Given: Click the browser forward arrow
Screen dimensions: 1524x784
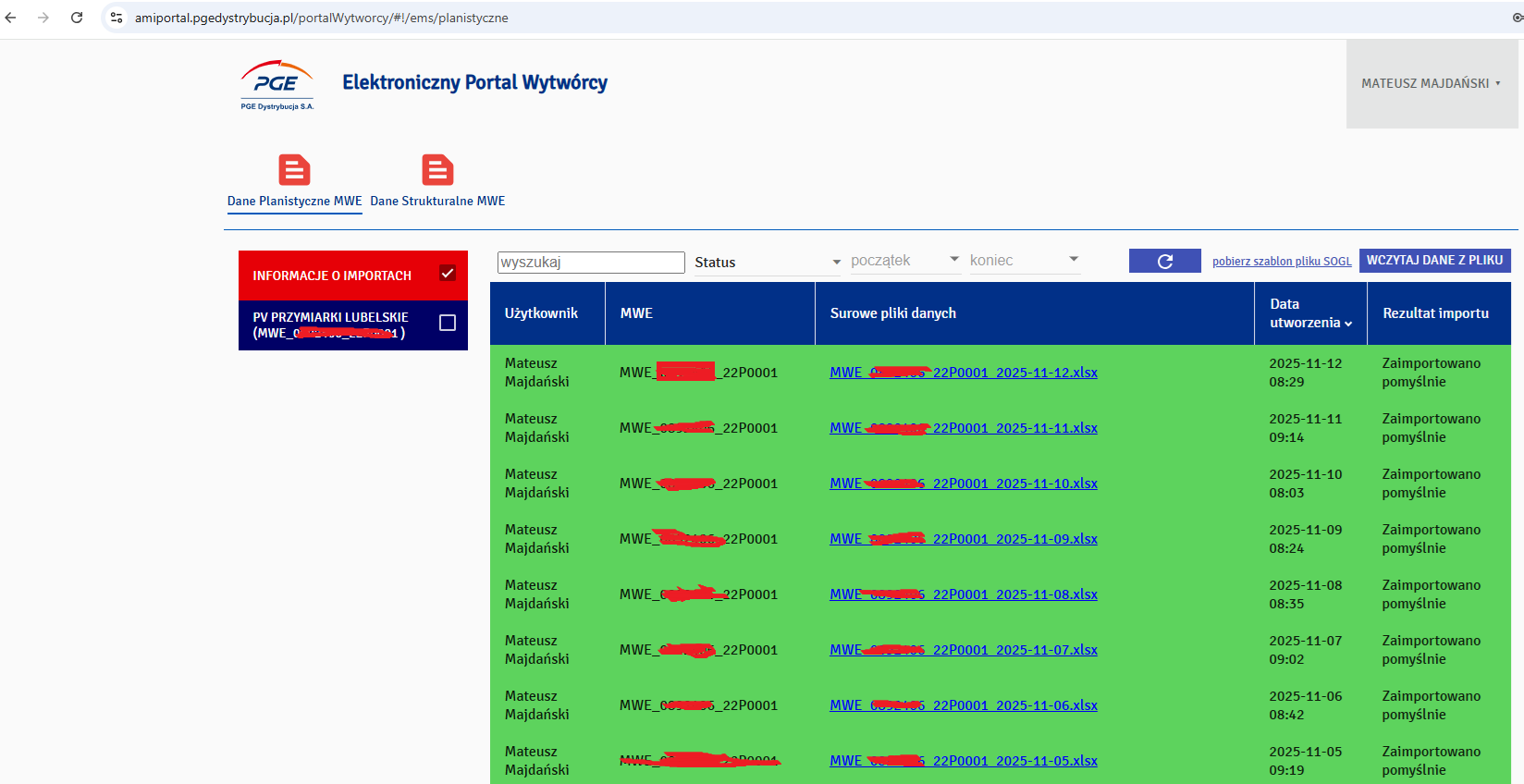Looking at the screenshot, I should pyautogui.click(x=43, y=18).
